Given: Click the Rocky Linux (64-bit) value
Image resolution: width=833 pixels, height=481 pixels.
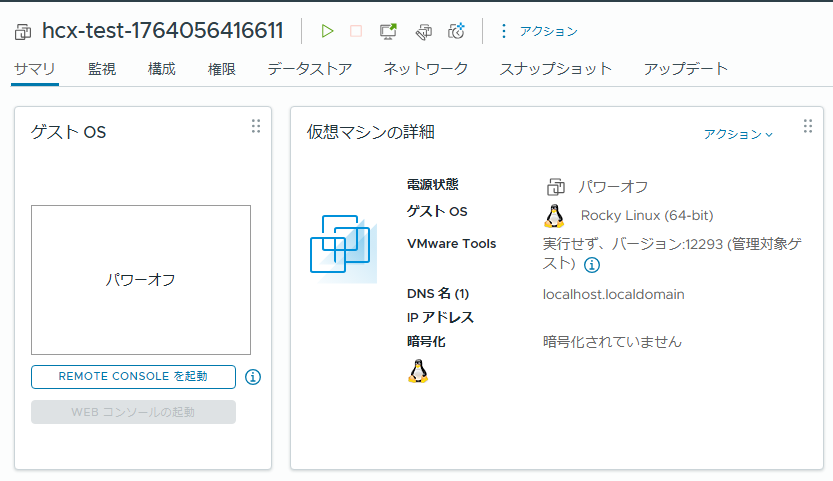Looking at the screenshot, I should click(647, 215).
